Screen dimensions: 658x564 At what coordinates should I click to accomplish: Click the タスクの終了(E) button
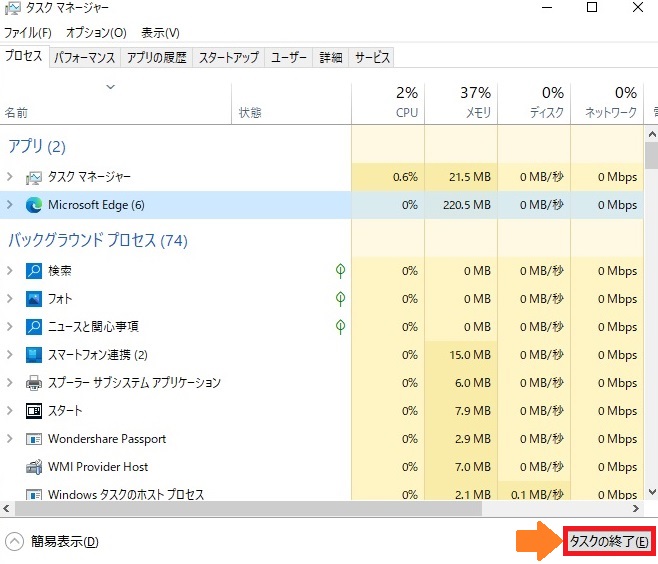[608, 542]
